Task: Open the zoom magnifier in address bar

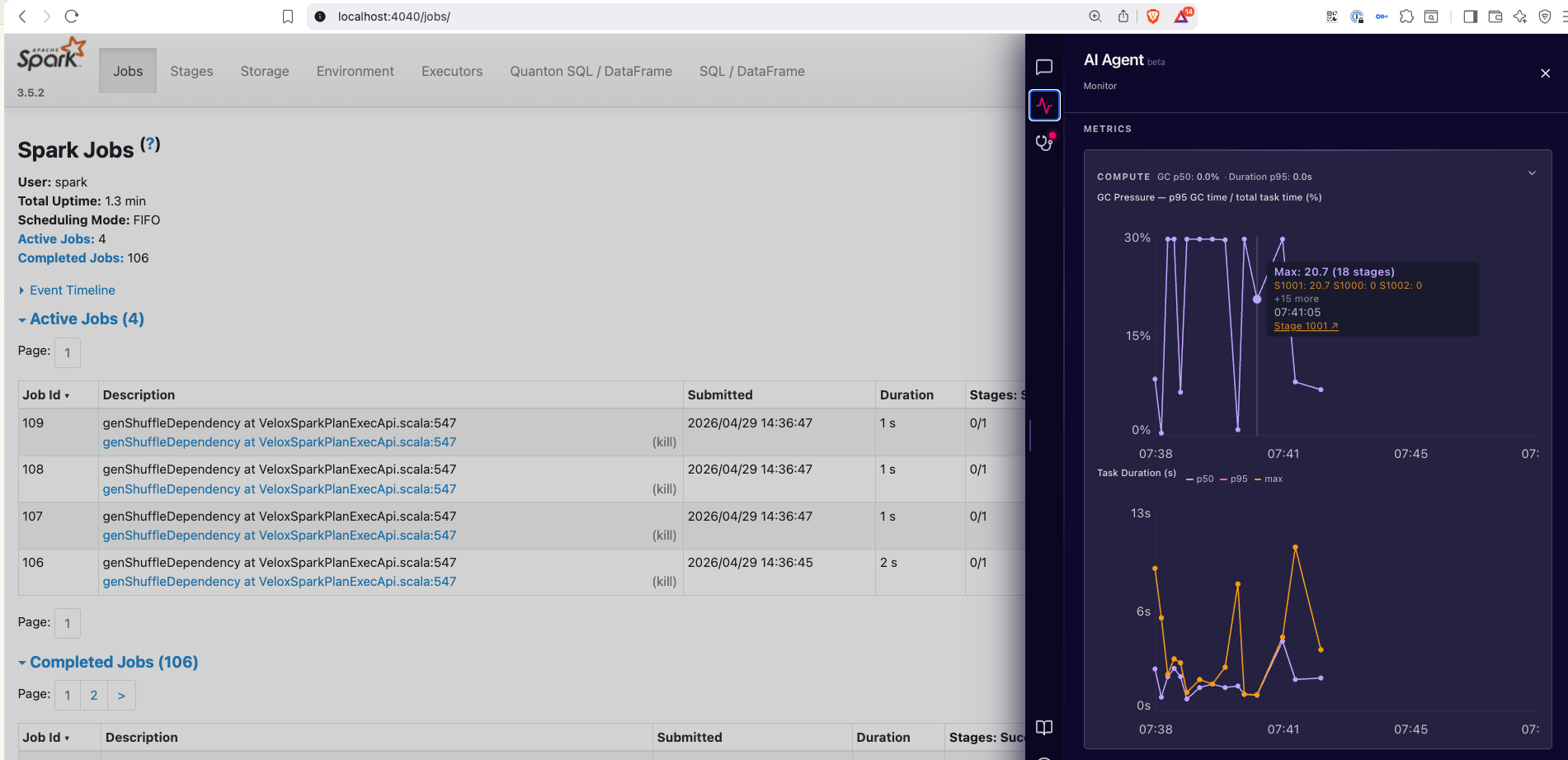Action: (1095, 17)
